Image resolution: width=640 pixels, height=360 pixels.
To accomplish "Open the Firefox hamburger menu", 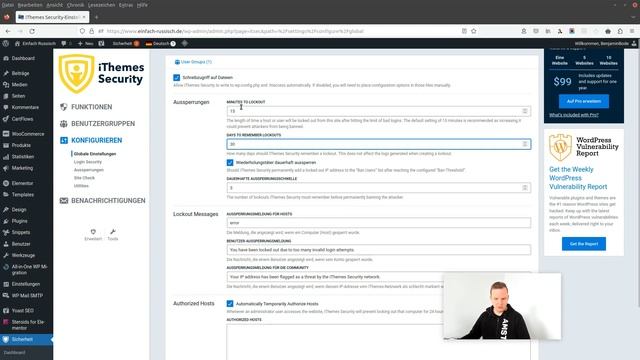I will click(632, 31).
